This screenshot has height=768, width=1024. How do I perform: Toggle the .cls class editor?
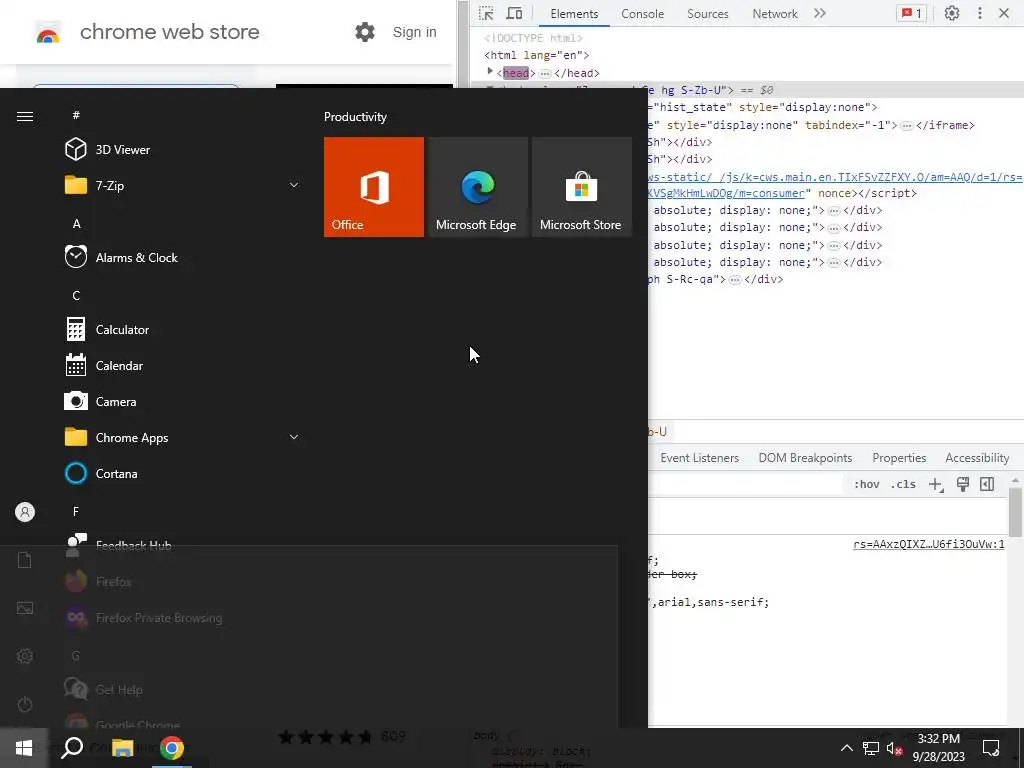pos(904,484)
